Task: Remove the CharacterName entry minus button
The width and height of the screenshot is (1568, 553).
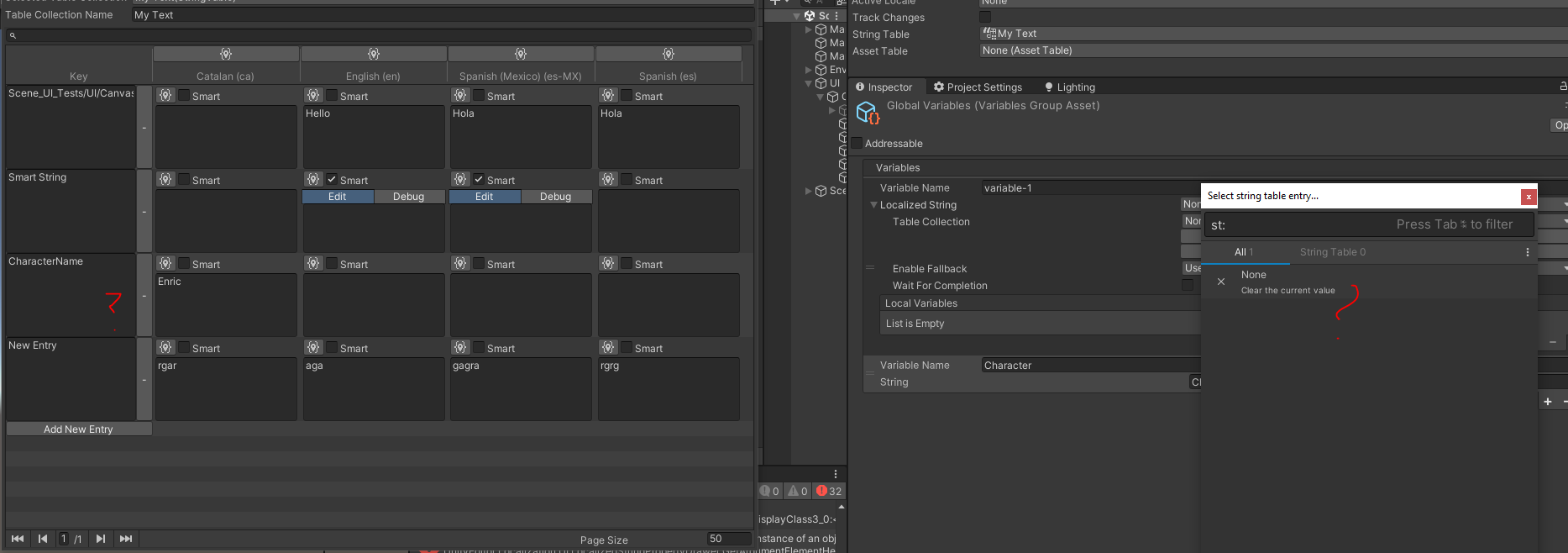Action: 144,296
